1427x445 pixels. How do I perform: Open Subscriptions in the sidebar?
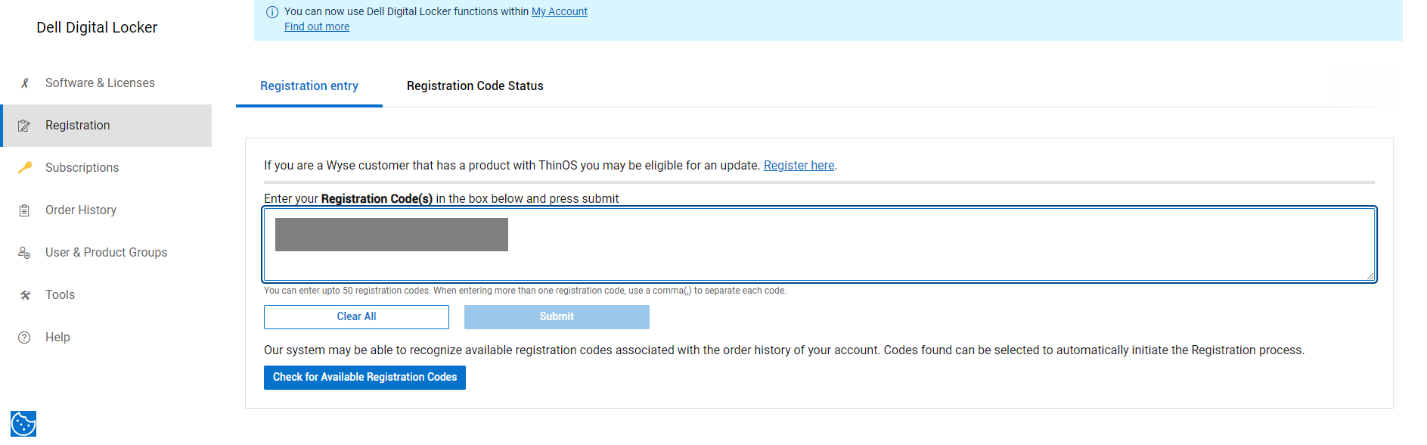82,168
